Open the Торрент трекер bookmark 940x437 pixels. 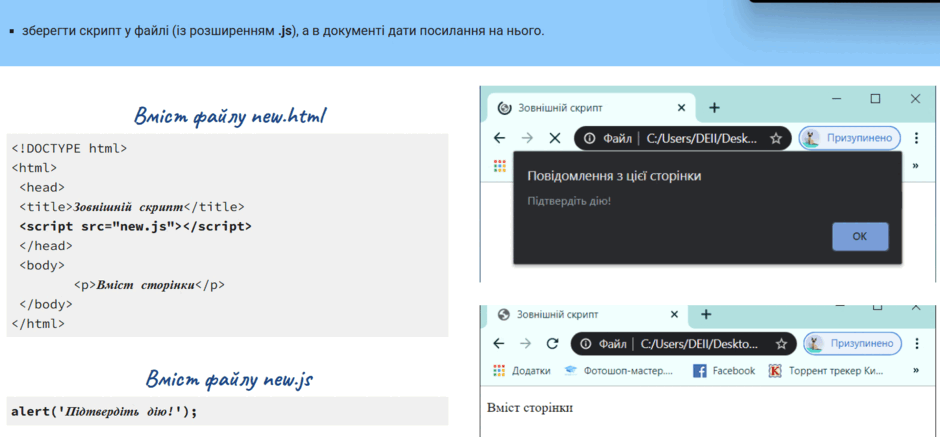(x=826, y=371)
